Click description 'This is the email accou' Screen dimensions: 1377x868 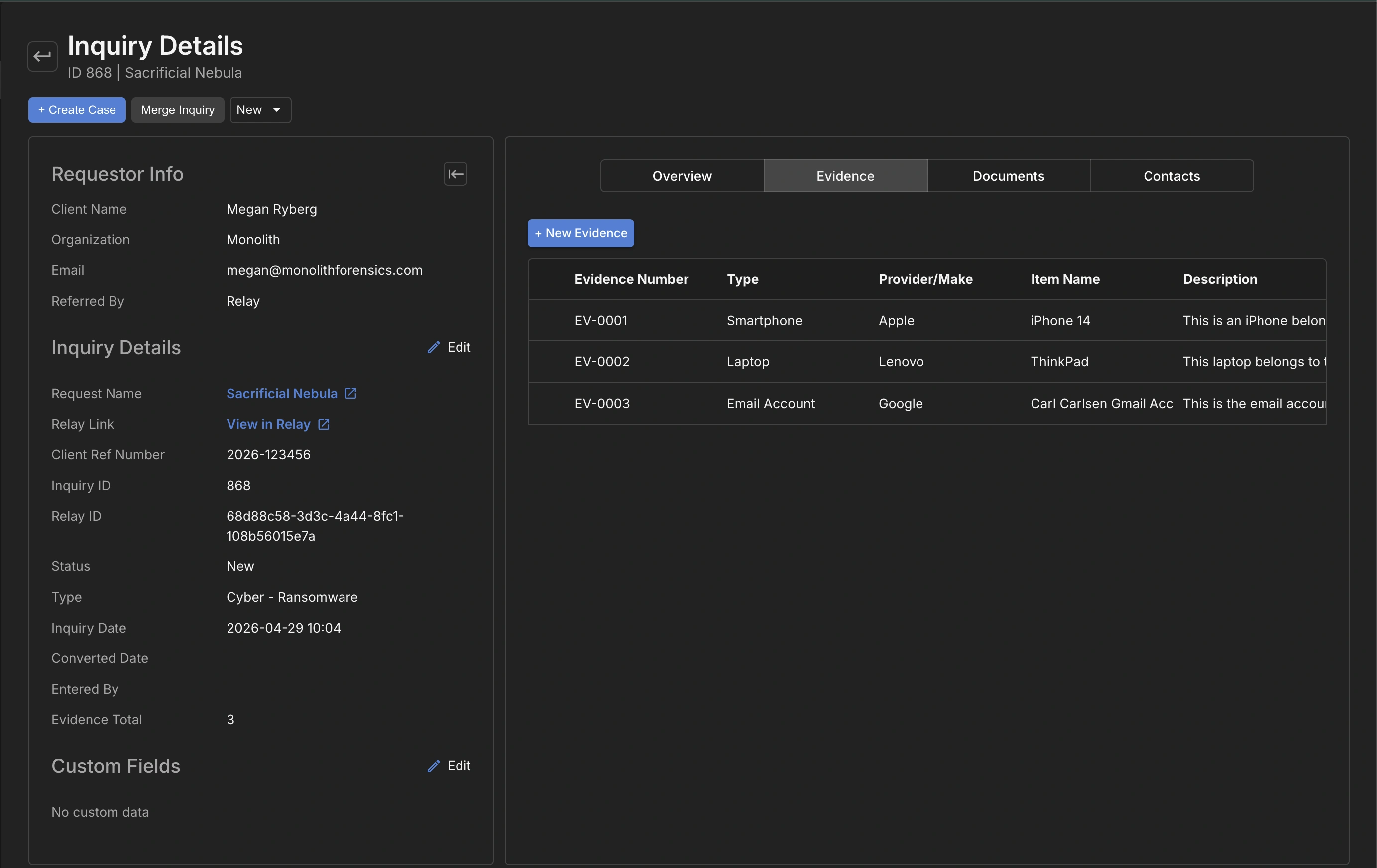point(1254,403)
